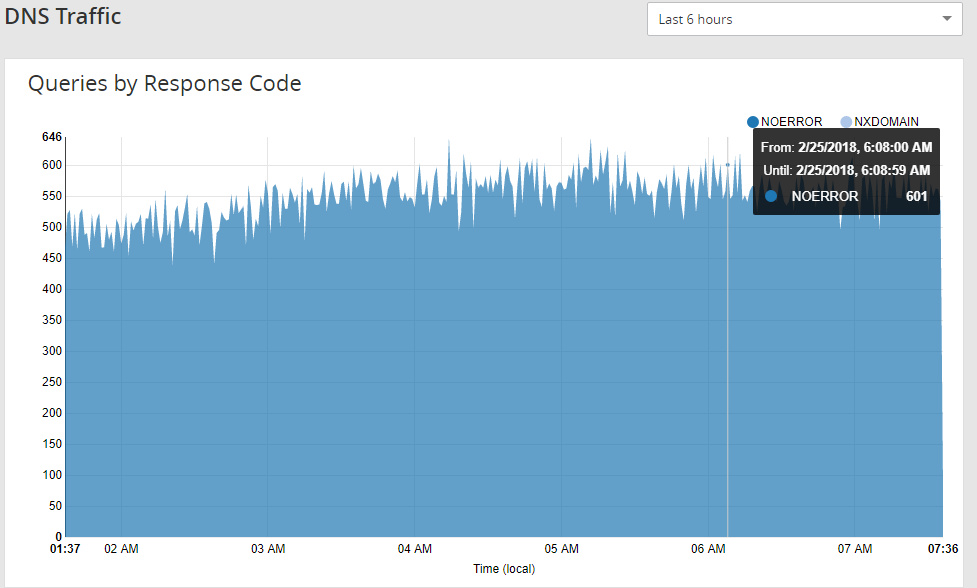The height and width of the screenshot is (588, 977).
Task: Click the "03 AM" x-axis tick label
Action: point(268,549)
